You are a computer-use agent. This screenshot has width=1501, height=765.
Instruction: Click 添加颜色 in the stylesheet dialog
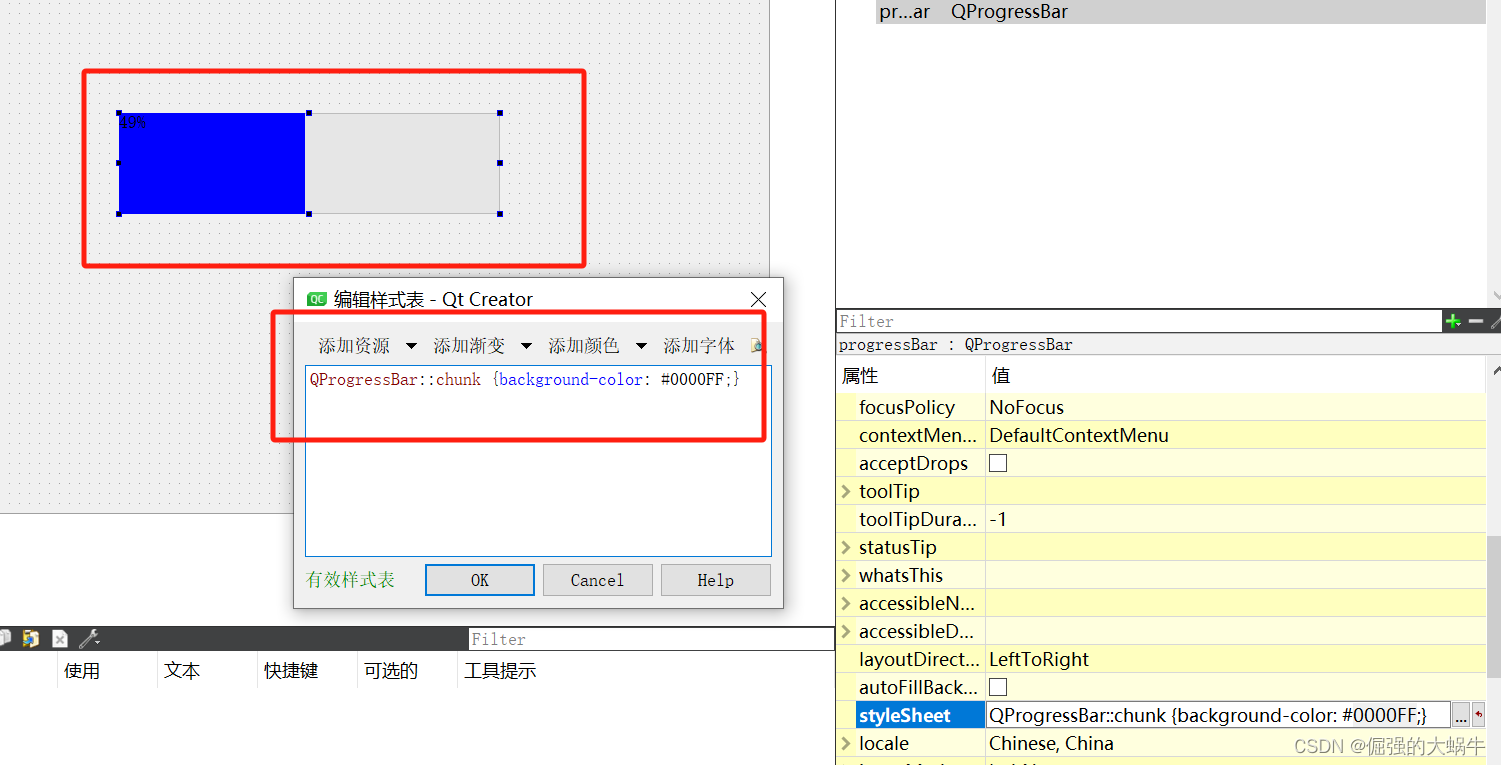[584, 346]
